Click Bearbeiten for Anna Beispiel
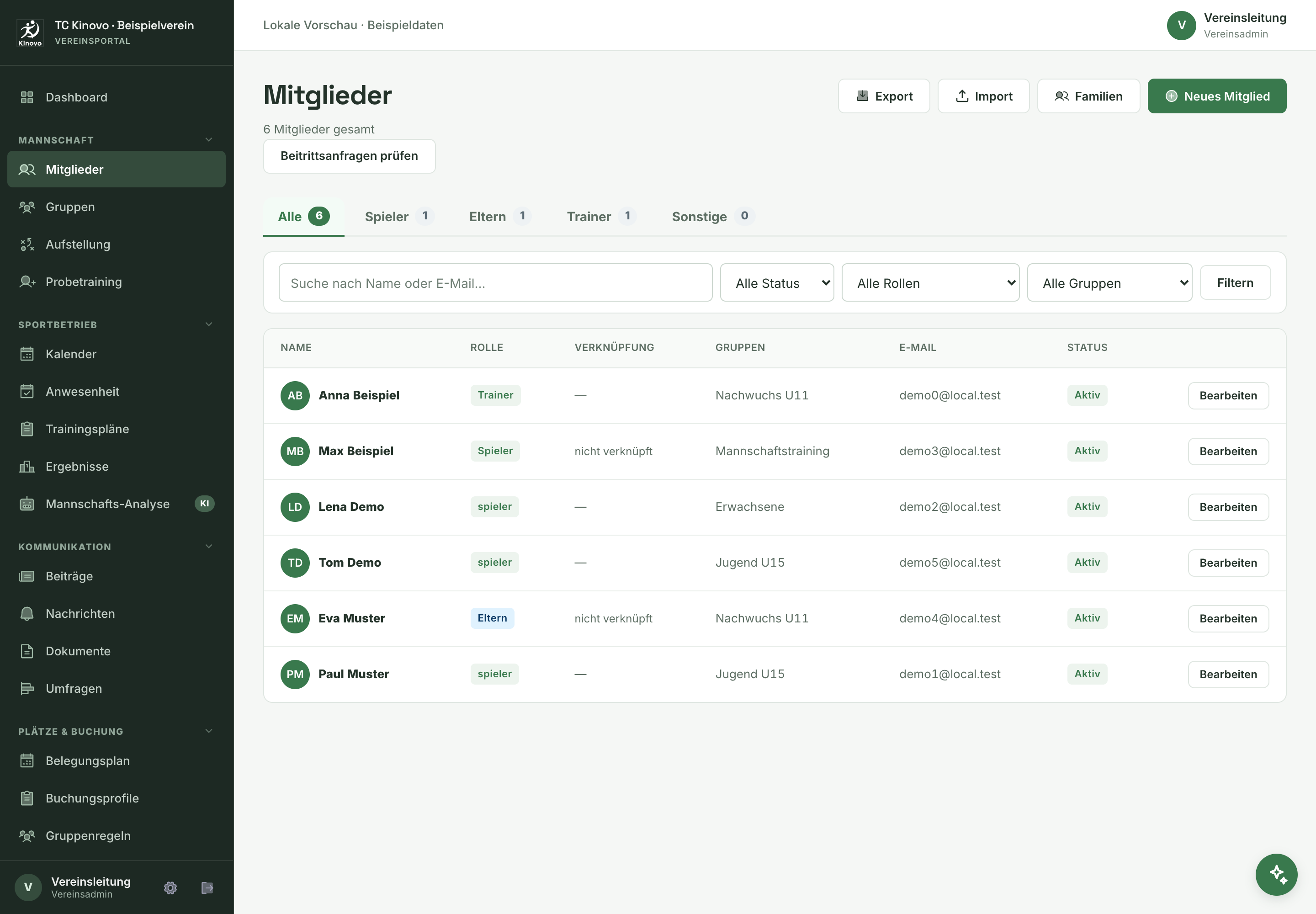 tap(1228, 396)
